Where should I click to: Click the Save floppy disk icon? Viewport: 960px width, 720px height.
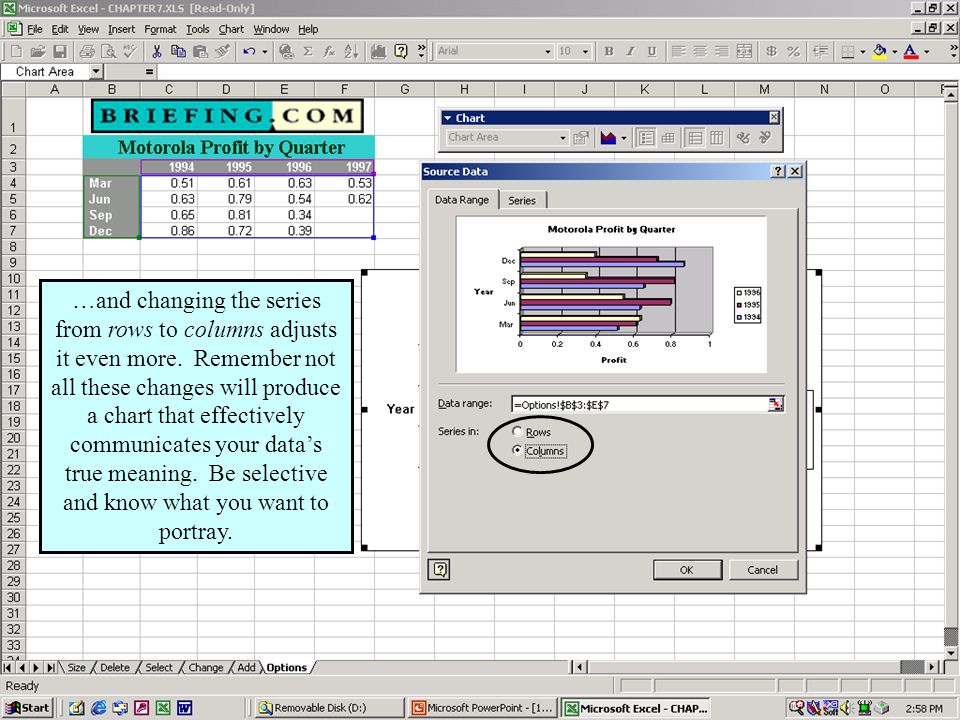(x=59, y=51)
